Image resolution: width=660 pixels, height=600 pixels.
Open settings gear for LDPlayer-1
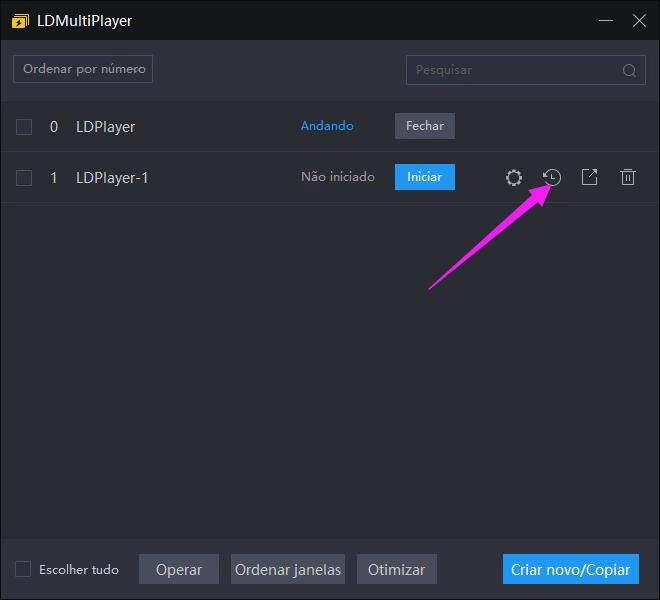click(514, 178)
